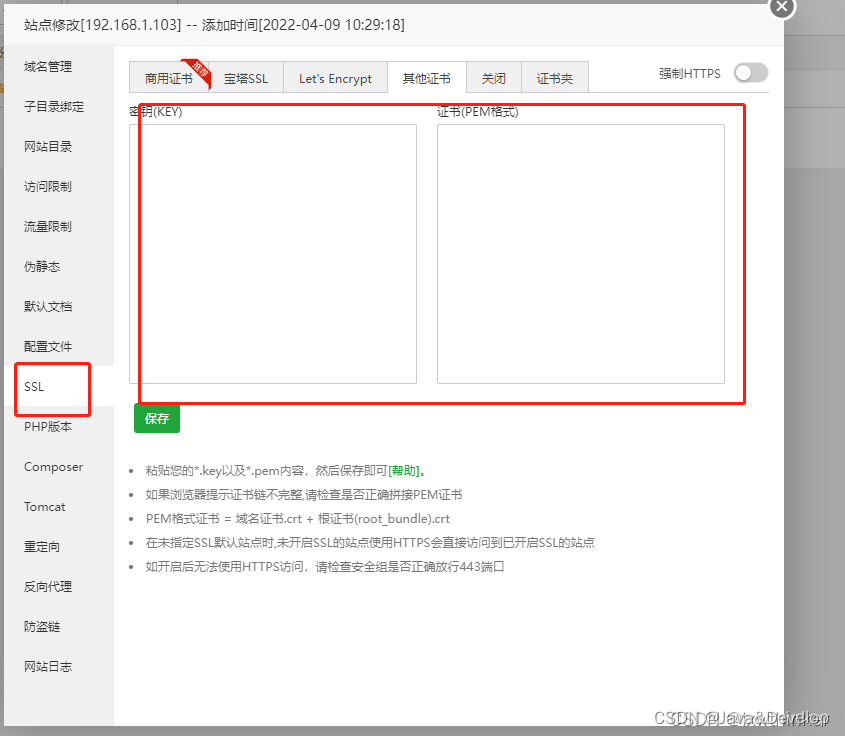
Task: Switch to the 宝塔SSL tab
Action: 246,78
